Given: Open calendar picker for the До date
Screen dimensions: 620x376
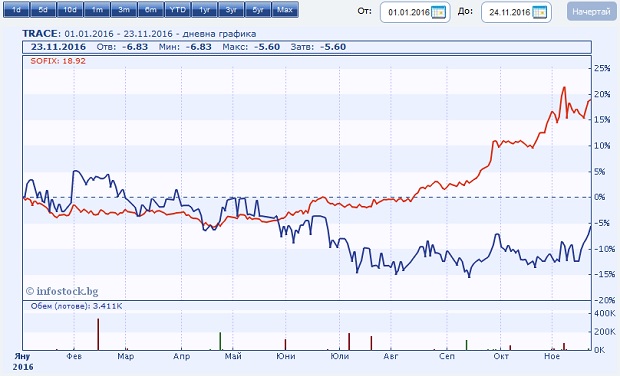Looking at the screenshot, I should click(x=540, y=13).
